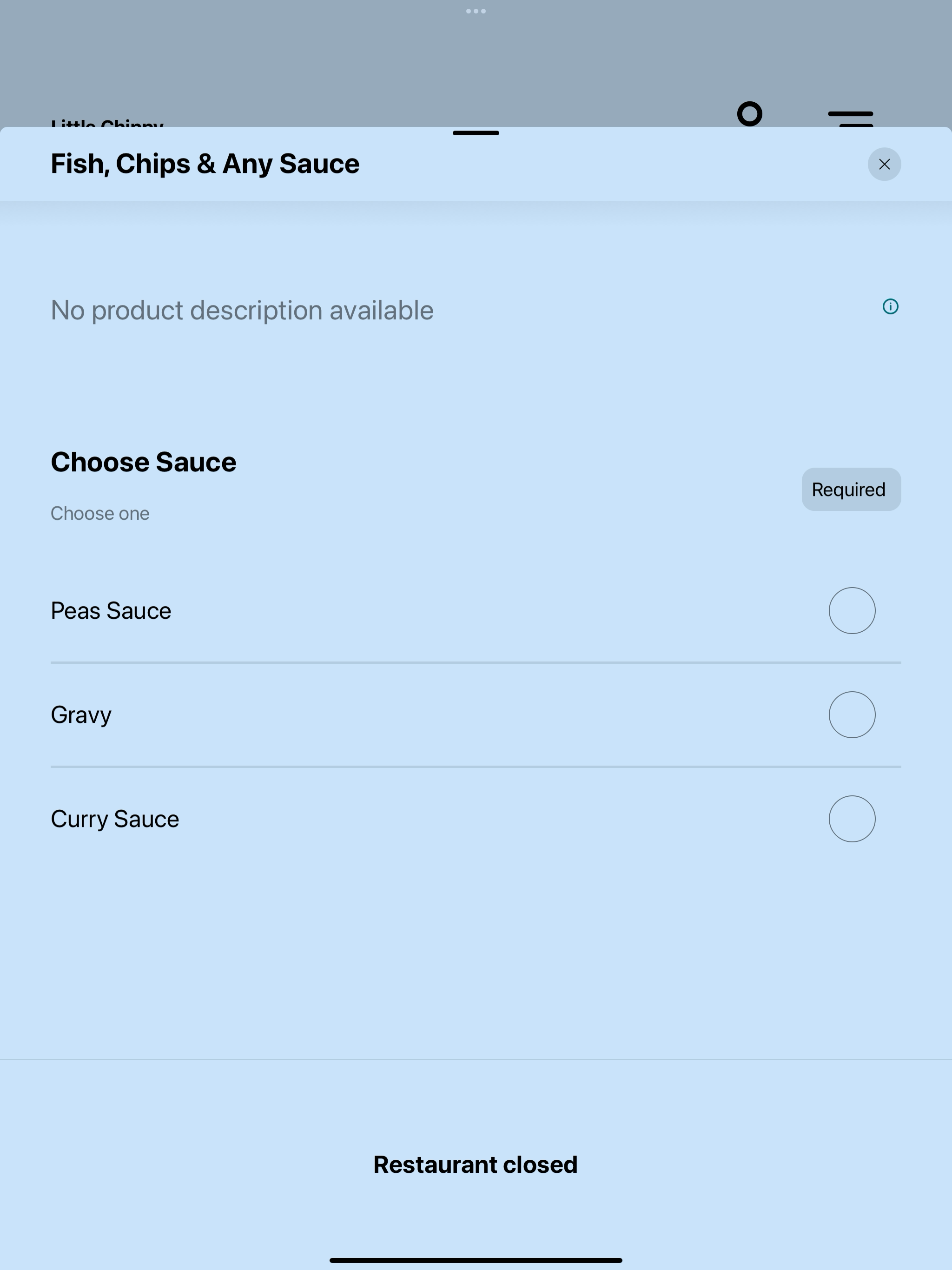
Task: Open the product information icon
Action: click(x=890, y=307)
